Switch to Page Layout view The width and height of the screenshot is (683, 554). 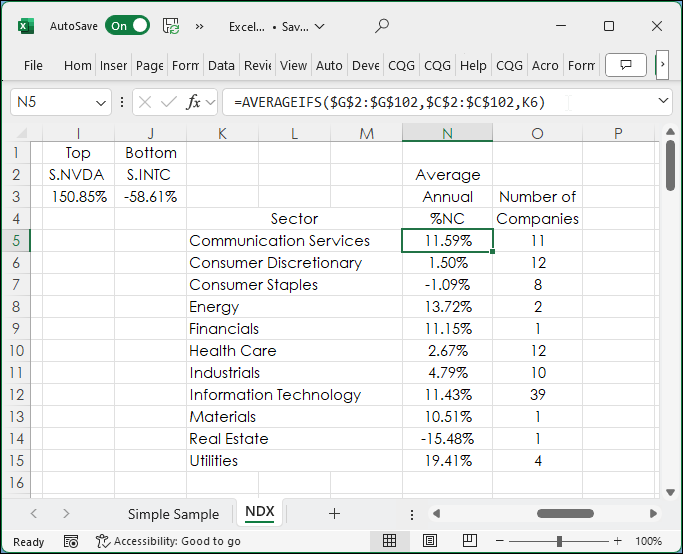point(429,541)
